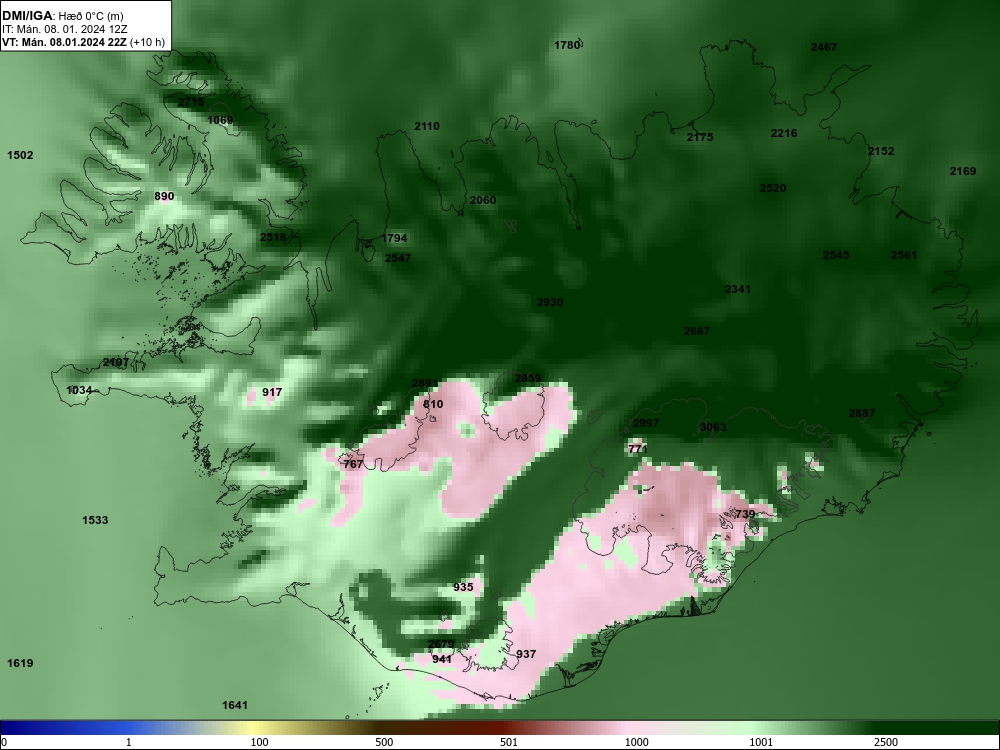This screenshot has height=750, width=1000.
Task: Select the 2216 height value
Action: click(784, 133)
